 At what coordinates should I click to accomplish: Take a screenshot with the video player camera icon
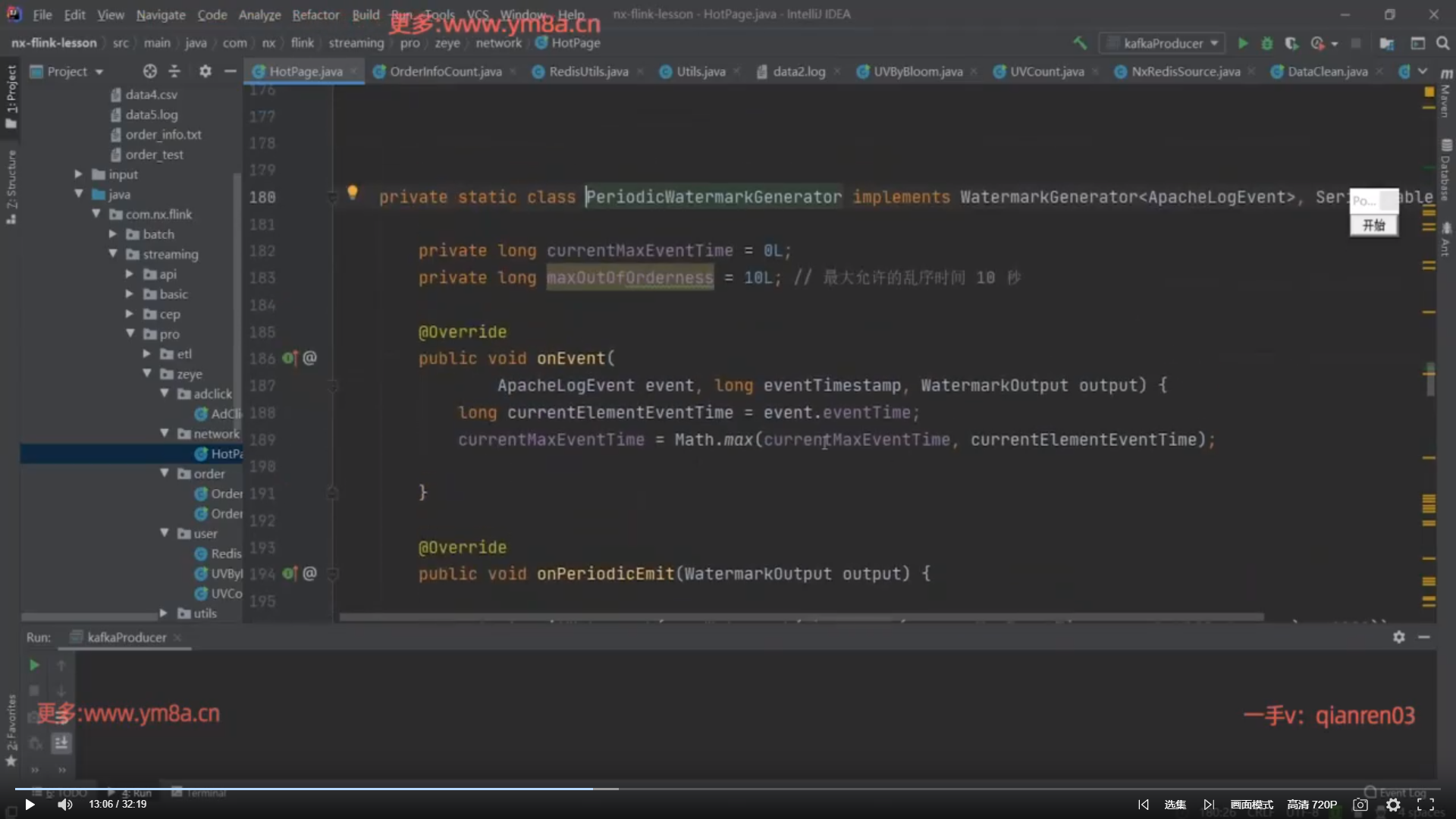[1360, 805]
